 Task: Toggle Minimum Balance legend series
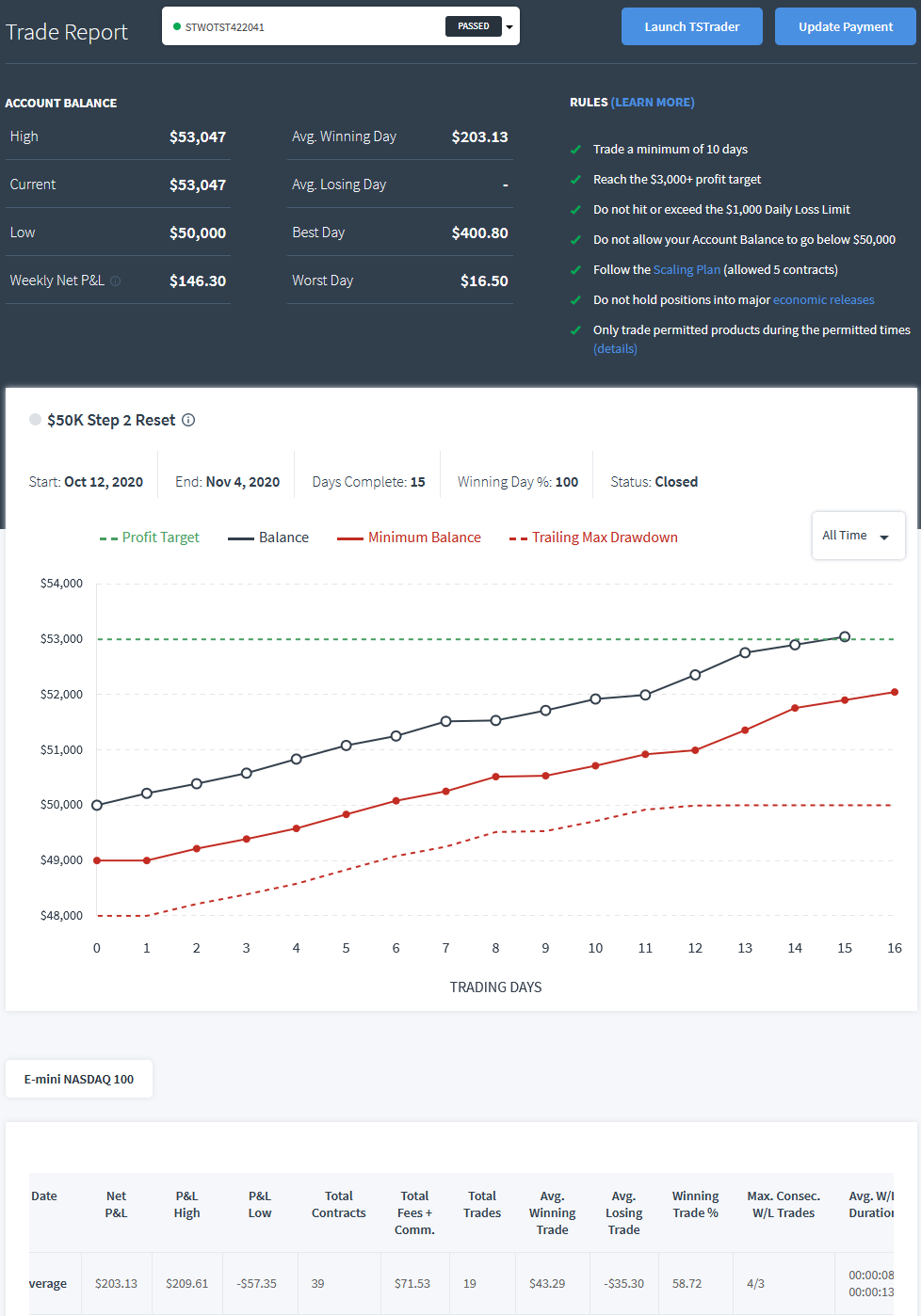409,538
